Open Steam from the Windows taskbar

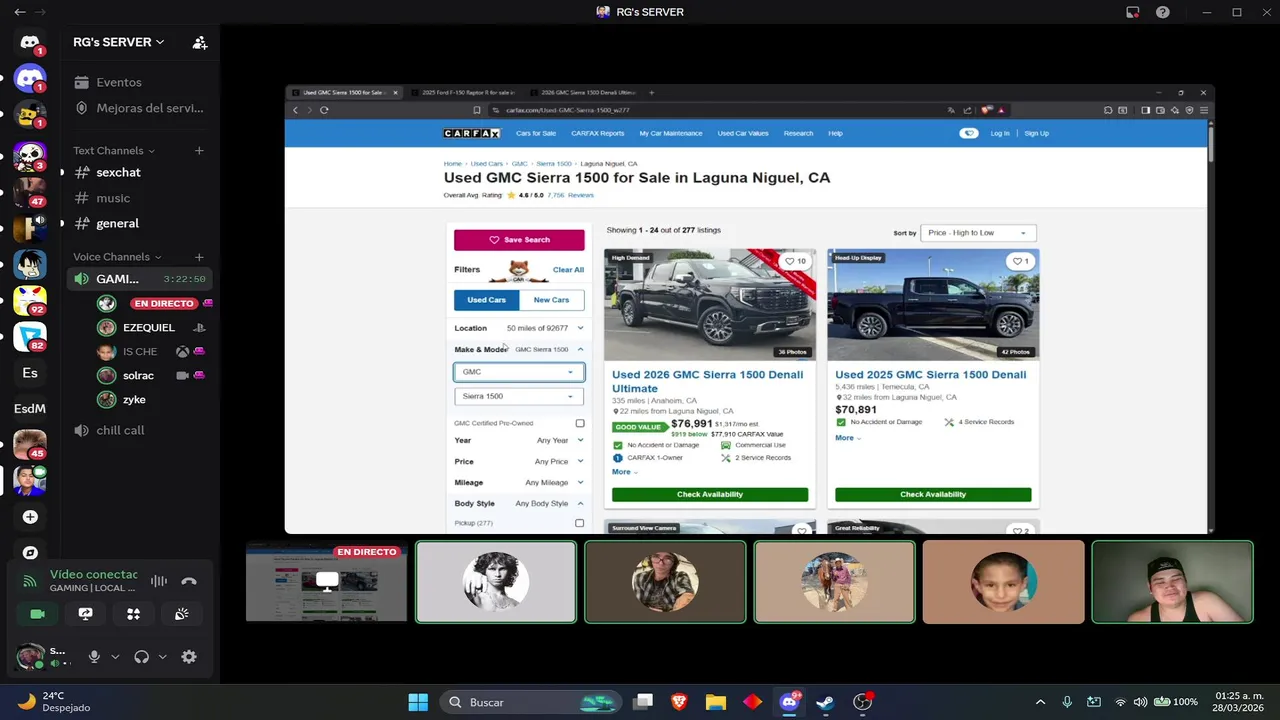click(x=825, y=702)
